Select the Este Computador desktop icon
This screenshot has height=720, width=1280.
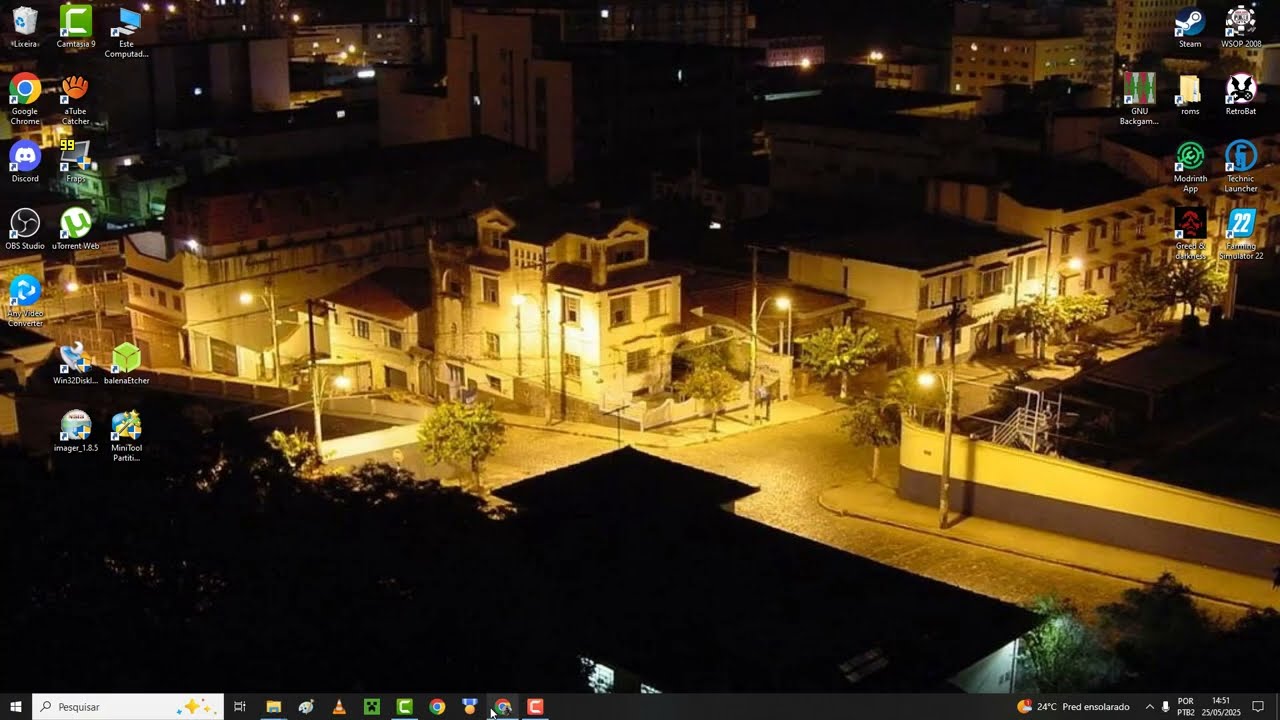127,32
